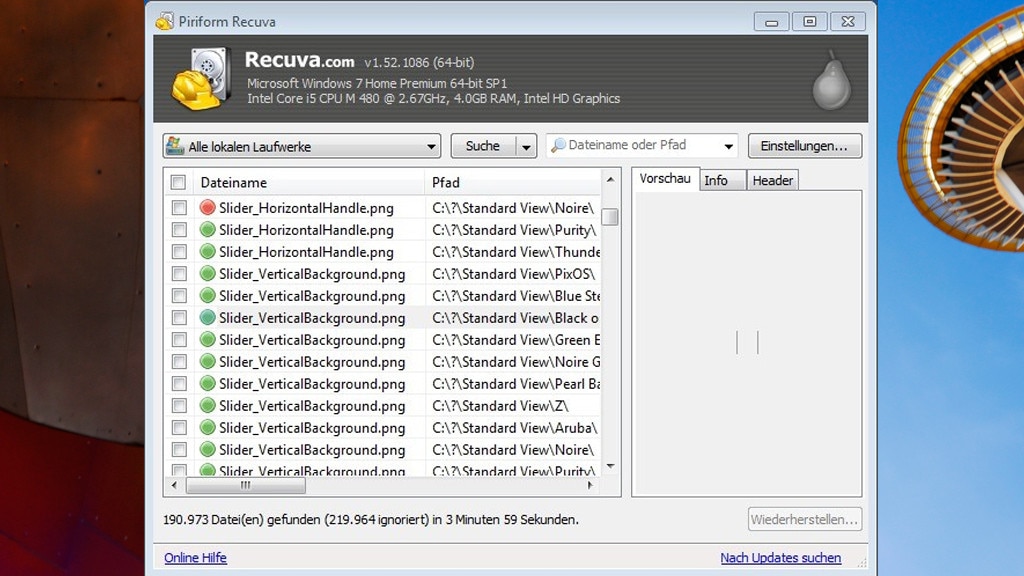Check the Slider_VerticalBackground.png box for Blue Ste path
The width and height of the screenshot is (1024, 576).
pyautogui.click(x=179, y=296)
